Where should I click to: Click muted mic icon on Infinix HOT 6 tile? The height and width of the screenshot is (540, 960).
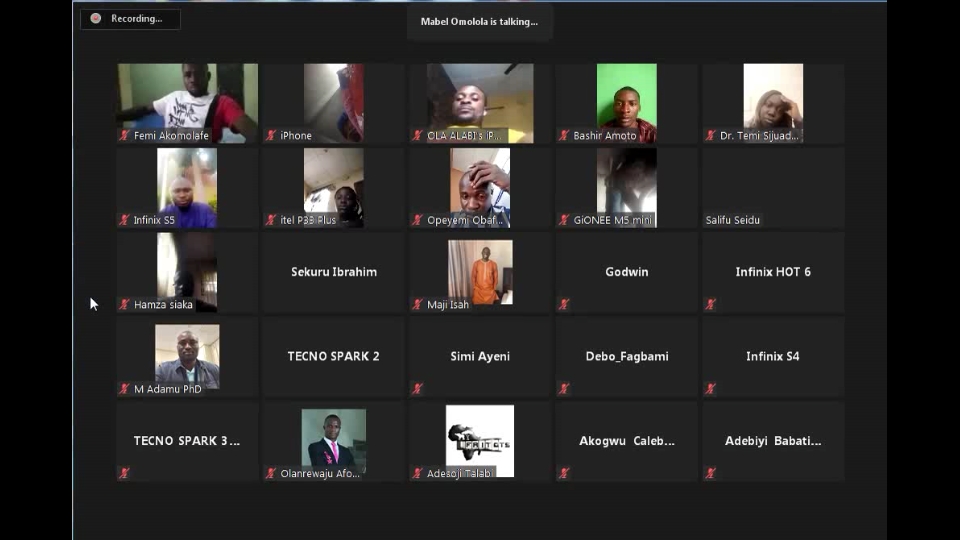[710, 304]
